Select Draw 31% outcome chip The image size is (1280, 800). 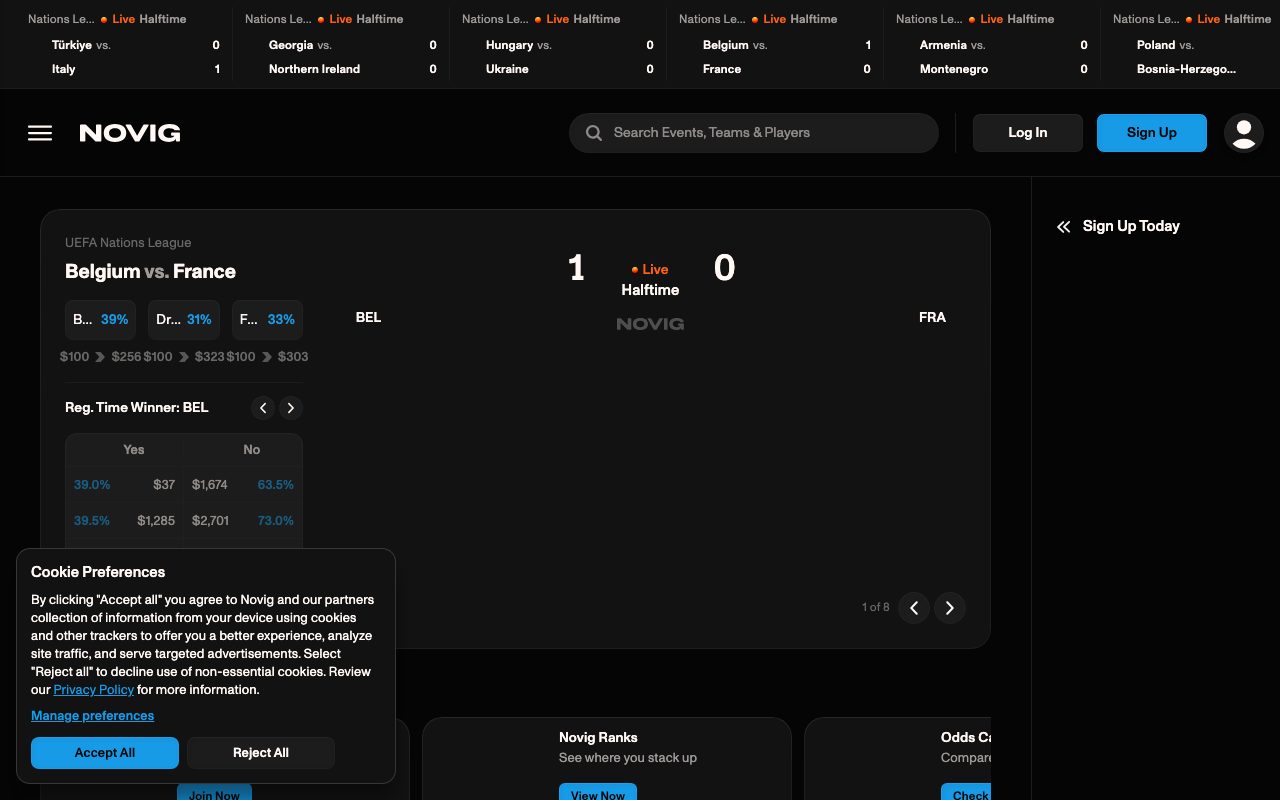(x=184, y=320)
